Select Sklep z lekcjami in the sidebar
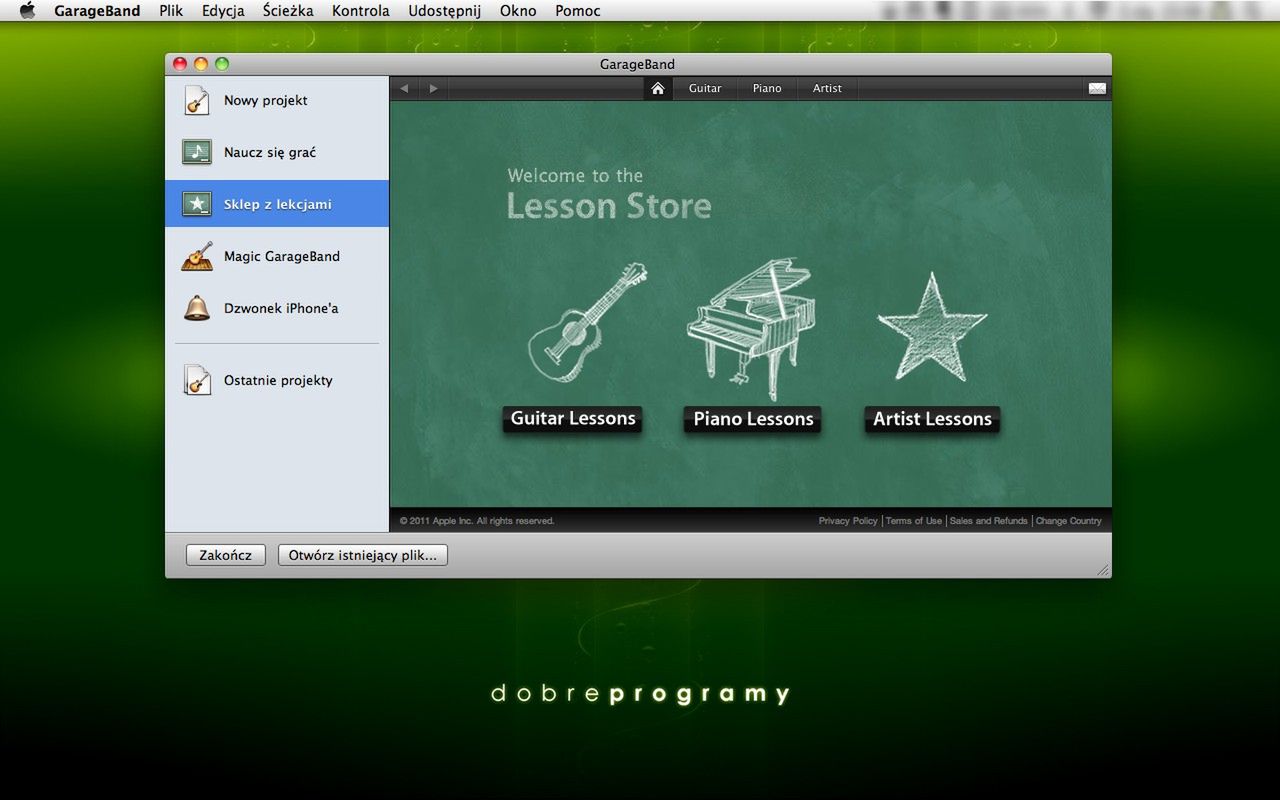 [277, 204]
